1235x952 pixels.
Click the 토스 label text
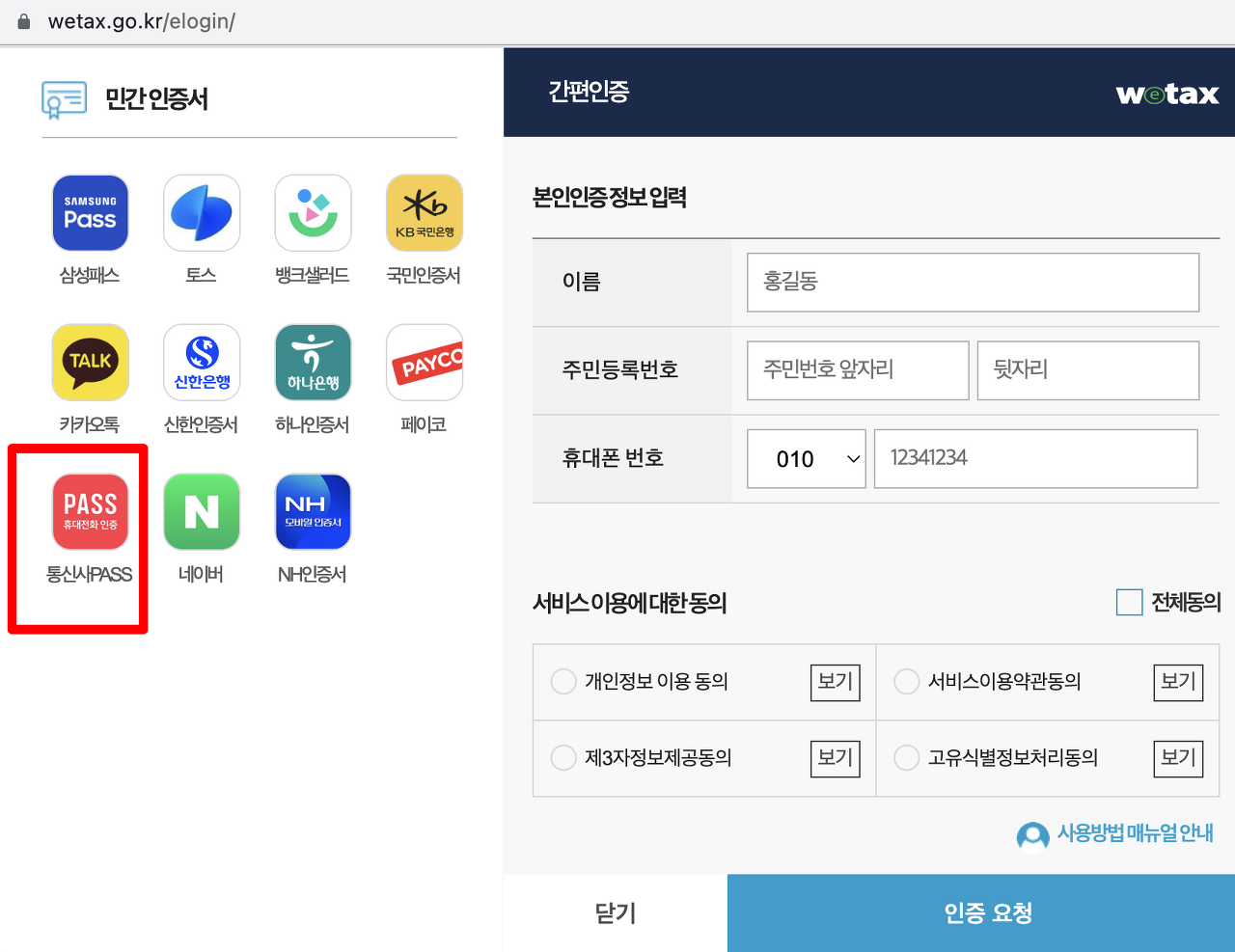pos(201,276)
